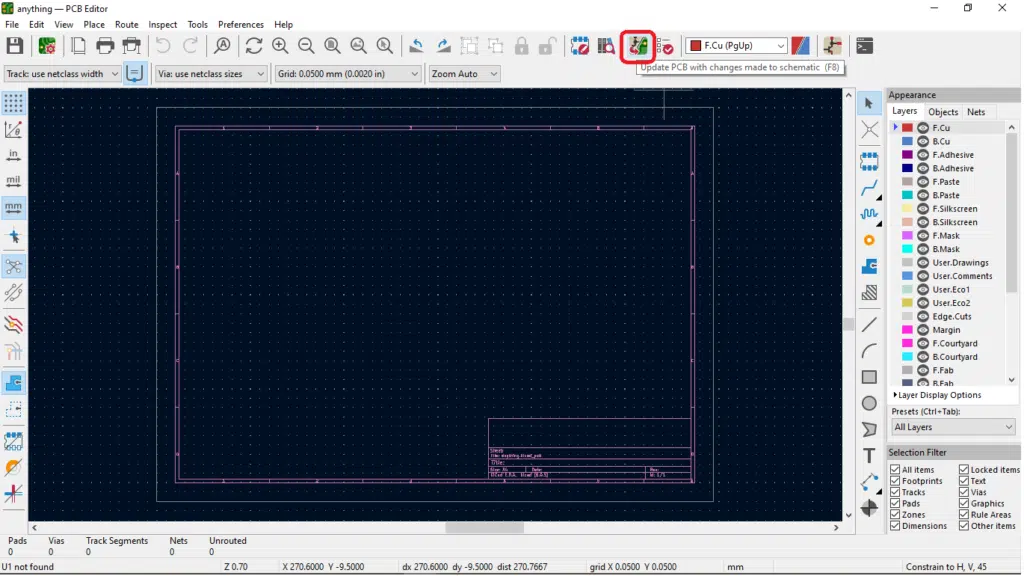Click the Save icon in toolbar

[x=14, y=46]
